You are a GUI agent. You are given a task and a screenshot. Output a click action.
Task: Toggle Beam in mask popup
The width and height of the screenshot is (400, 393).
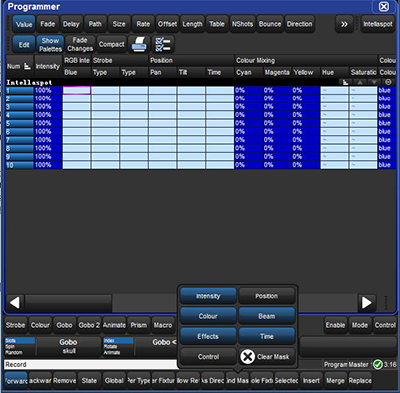click(x=267, y=316)
